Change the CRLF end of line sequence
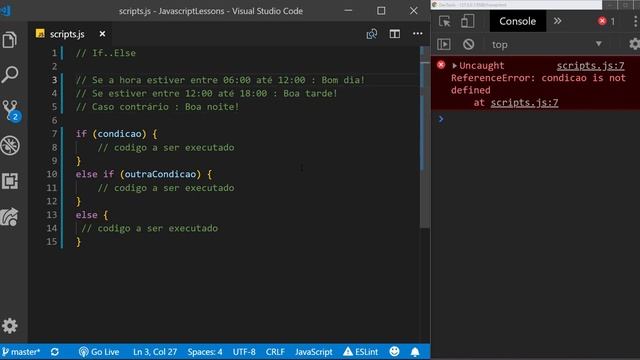 275,352
